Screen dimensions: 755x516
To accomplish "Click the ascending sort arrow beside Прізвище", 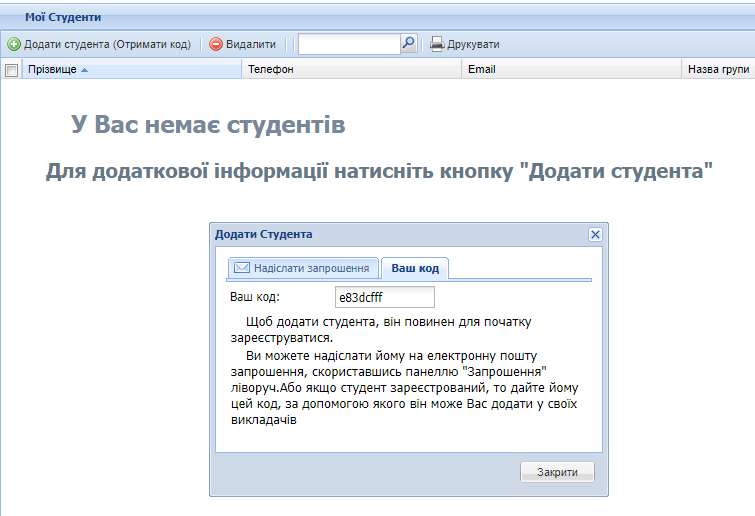I will click(x=84, y=70).
